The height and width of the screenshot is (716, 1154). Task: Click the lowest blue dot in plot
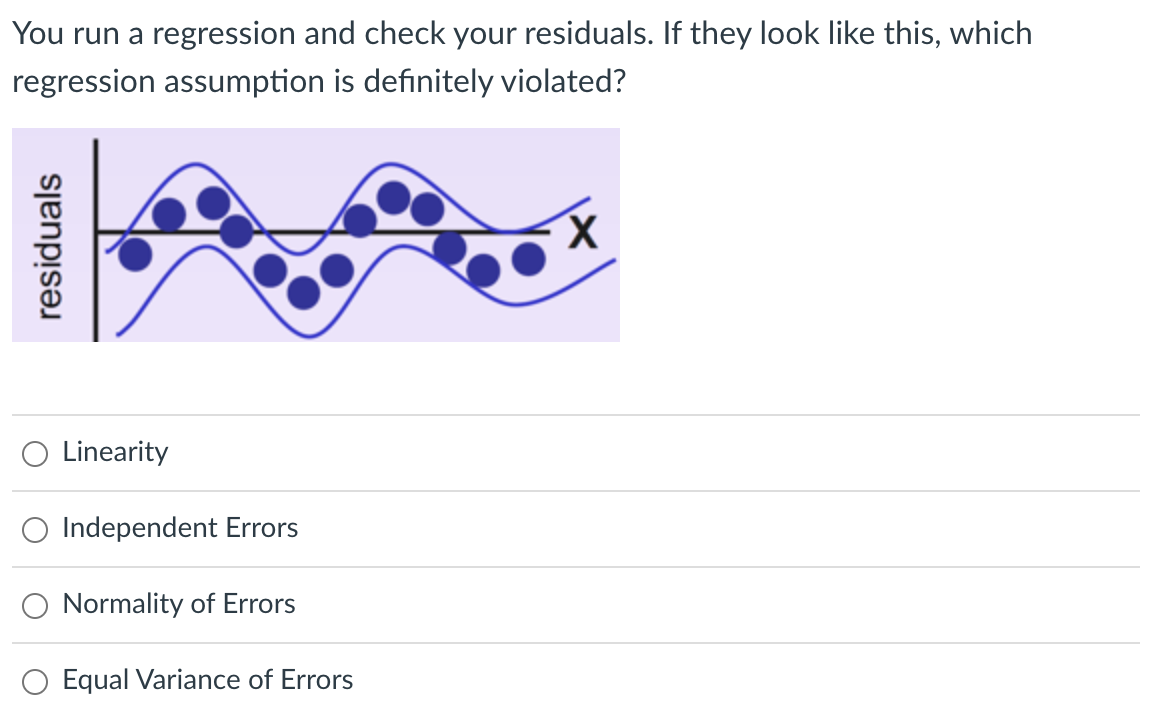click(x=303, y=291)
